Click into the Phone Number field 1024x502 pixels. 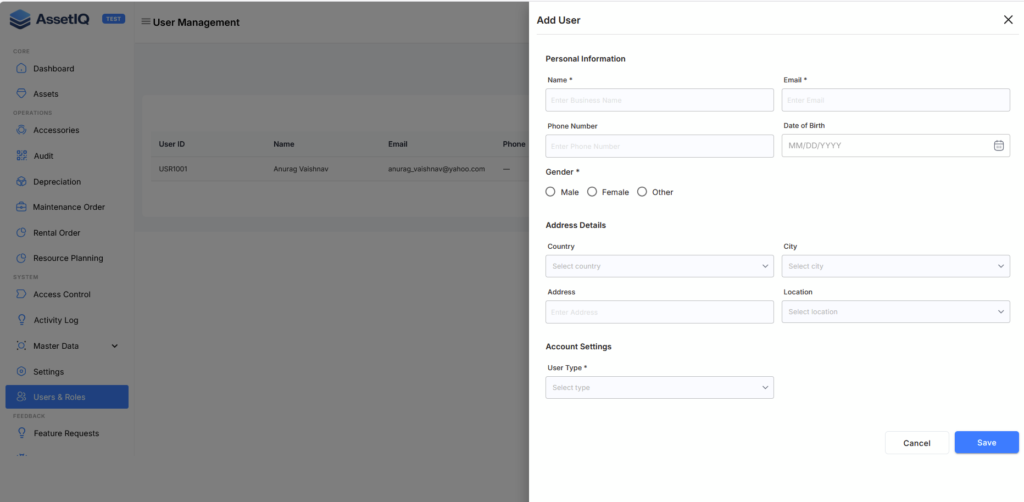pos(660,146)
